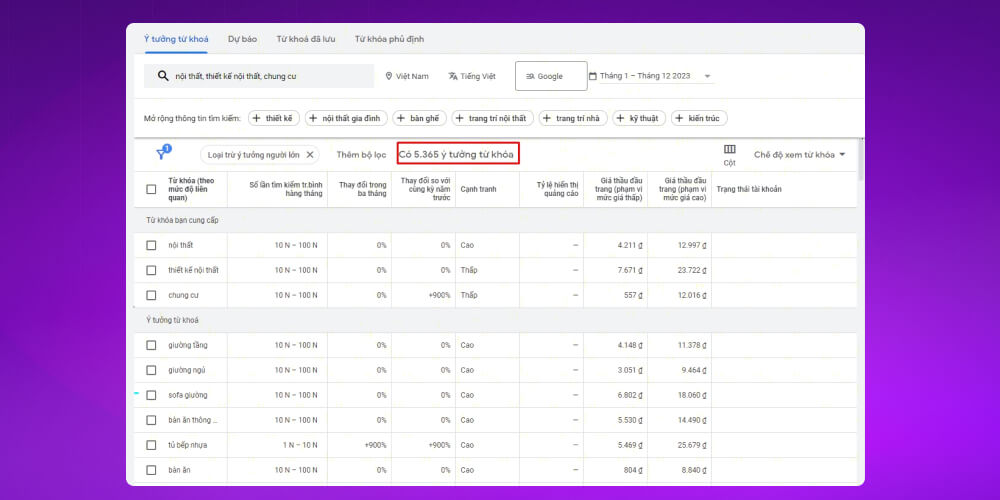Image resolution: width=1000 pixels, height=500 pixels.
Task: Click the 25.679 ₫ high bid for tủ bếp nhựa
Action: pos(692,445)
